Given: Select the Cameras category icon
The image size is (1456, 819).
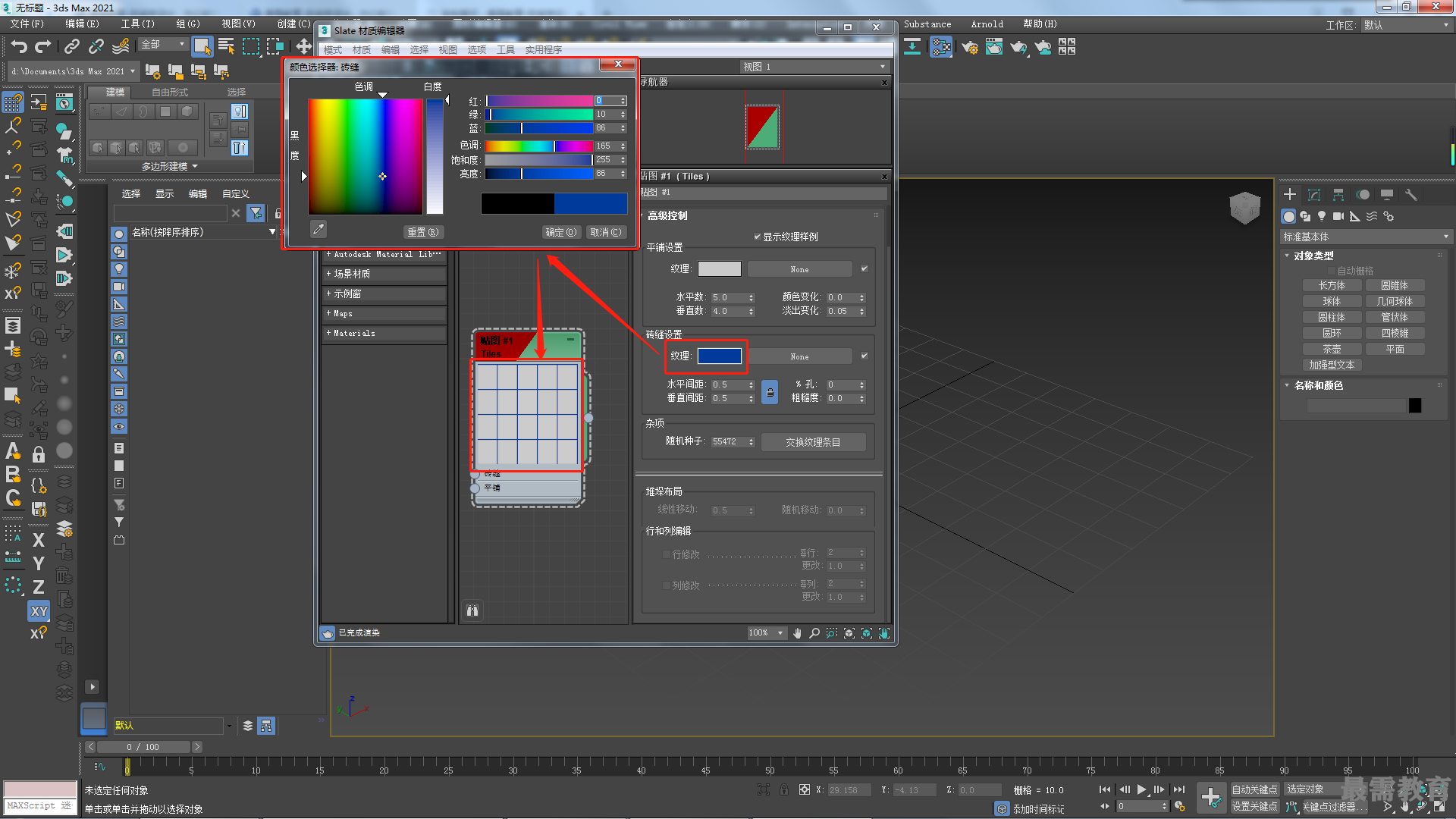Looking at the screenshot, I should [x=1338, y=217].
